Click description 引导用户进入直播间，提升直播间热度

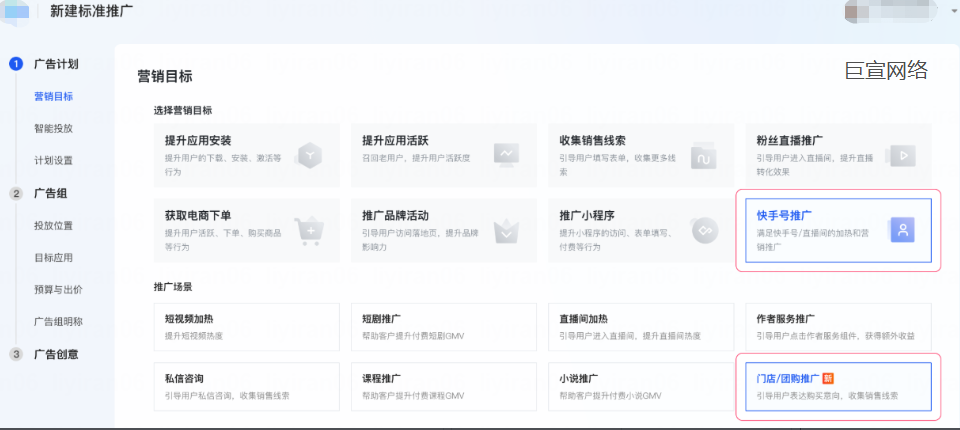pyautogui.click(x=630, y=336)
